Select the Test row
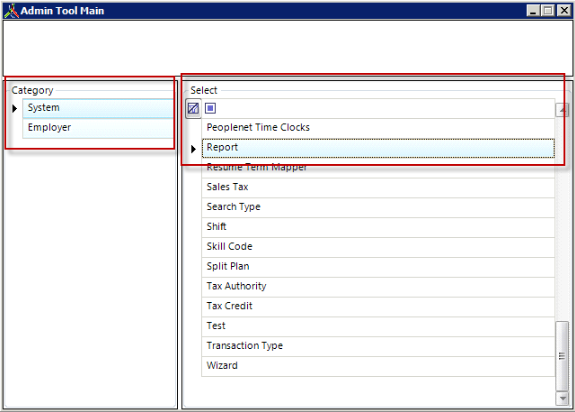Viewport: 575px width, 412px height. pyautogui.click(x=378, y=326)
